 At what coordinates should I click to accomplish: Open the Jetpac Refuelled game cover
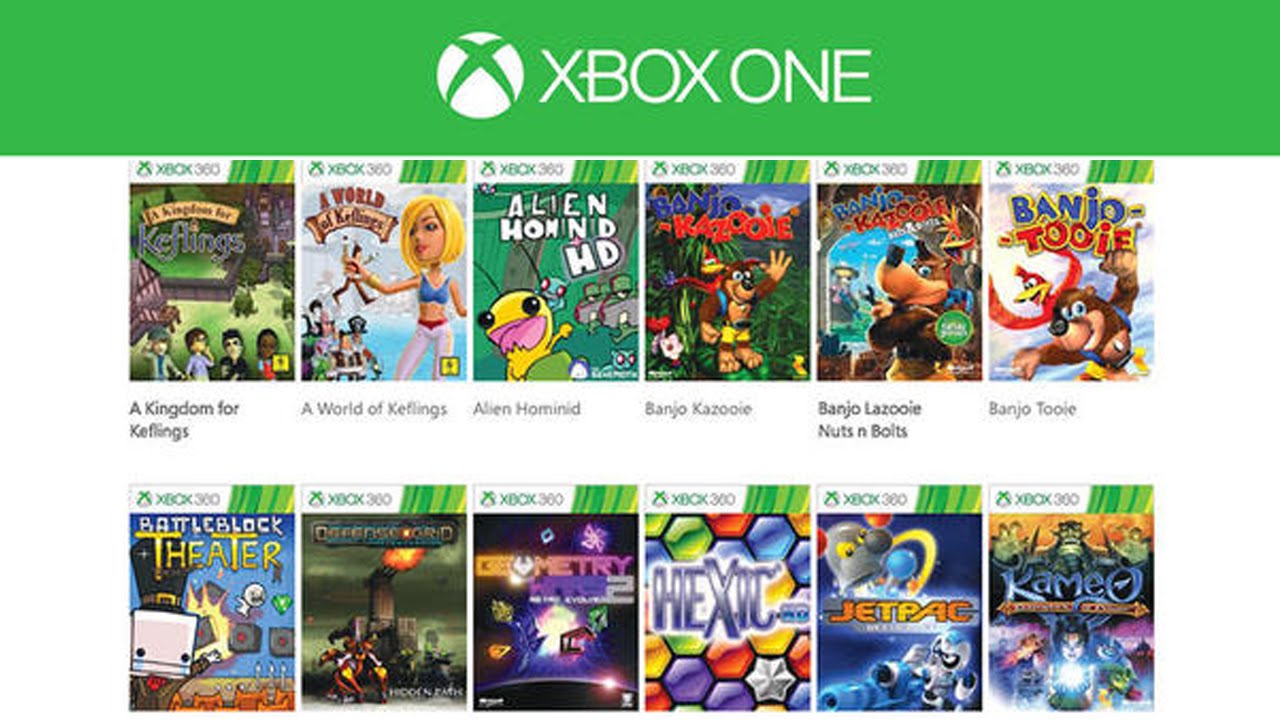point(900,597)
